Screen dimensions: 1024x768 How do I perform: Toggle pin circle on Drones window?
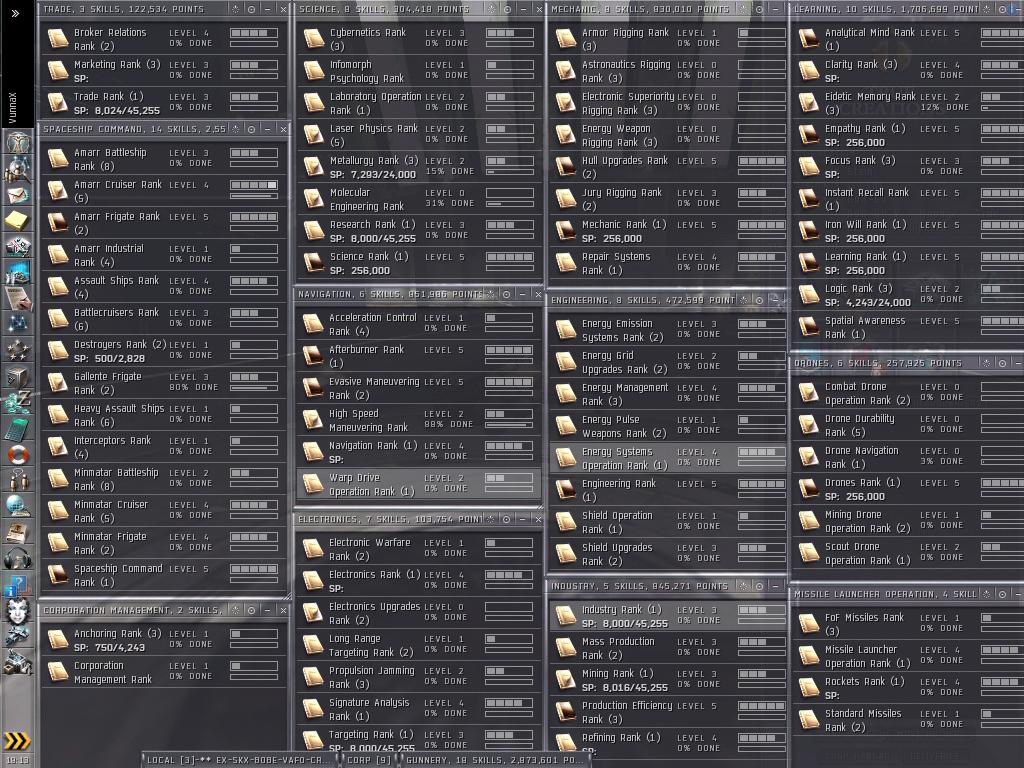click(x=1002, y=363)
